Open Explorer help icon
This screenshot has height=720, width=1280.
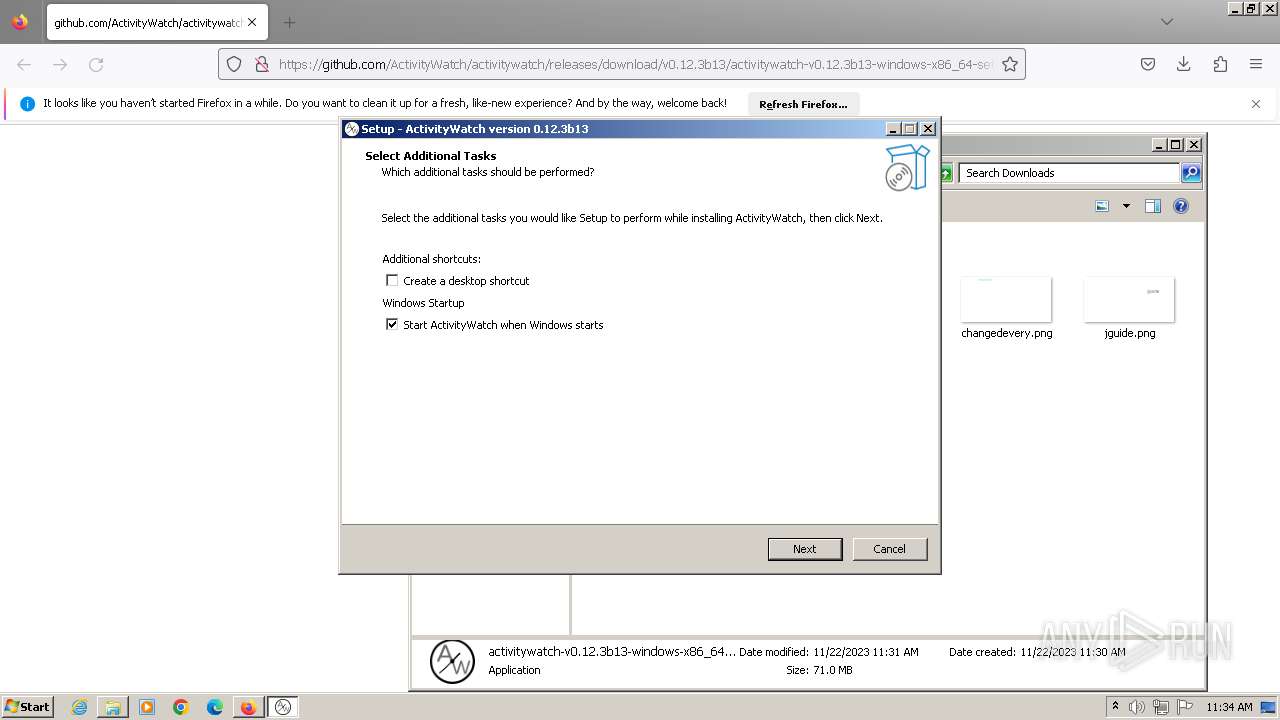pyautogui.click(x=1181, y=206)
